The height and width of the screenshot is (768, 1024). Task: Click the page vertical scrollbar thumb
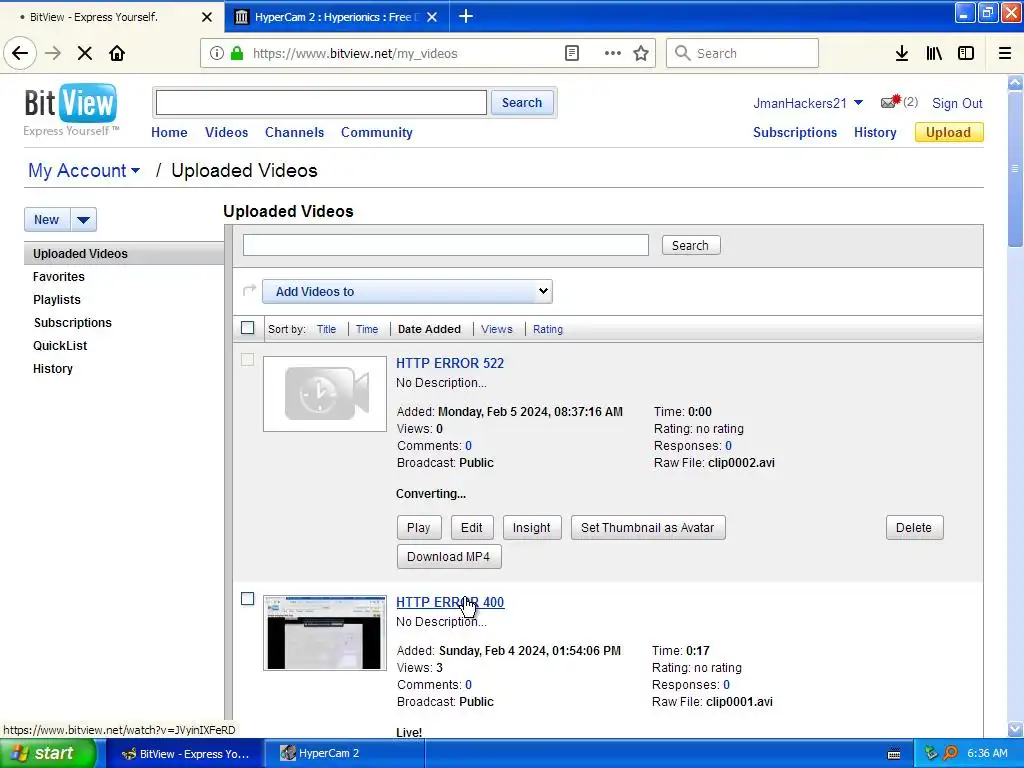[x=1016, y=168]
